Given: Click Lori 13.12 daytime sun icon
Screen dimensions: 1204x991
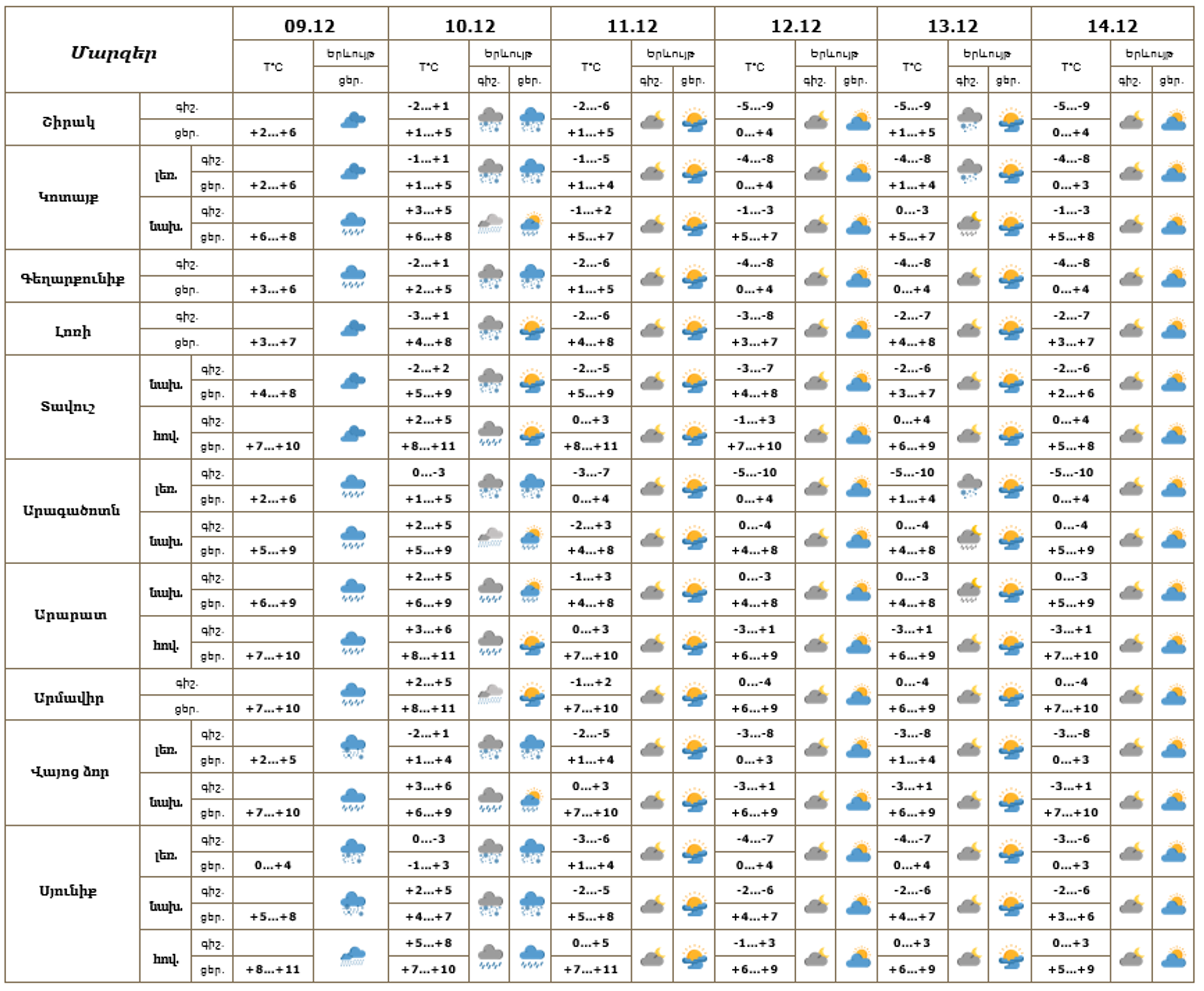Looking at the screenshot, I should [1011, 329].
